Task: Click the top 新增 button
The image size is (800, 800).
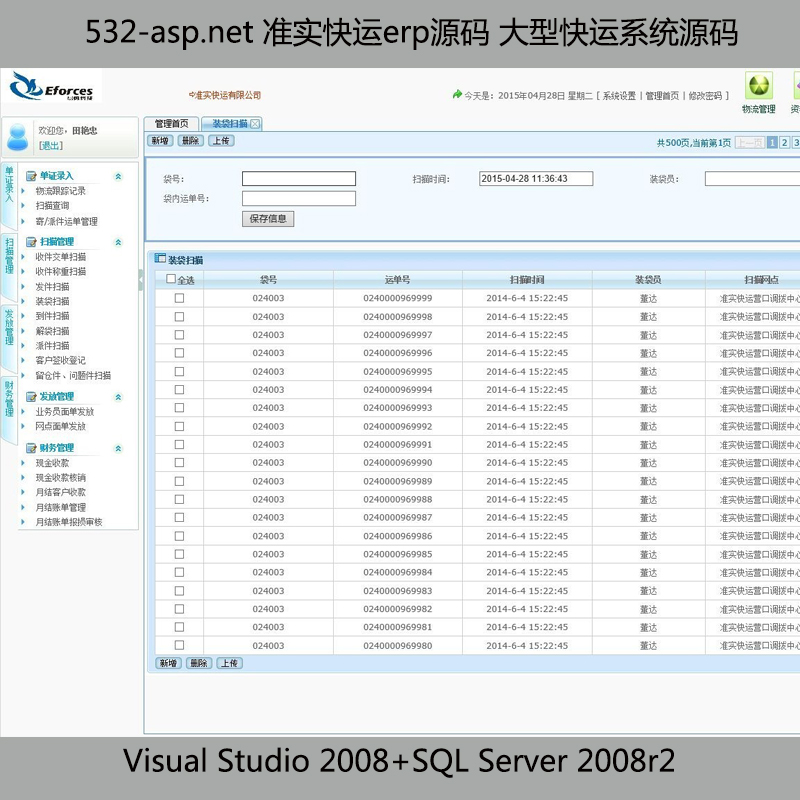Action: click(x=160, y=141)
